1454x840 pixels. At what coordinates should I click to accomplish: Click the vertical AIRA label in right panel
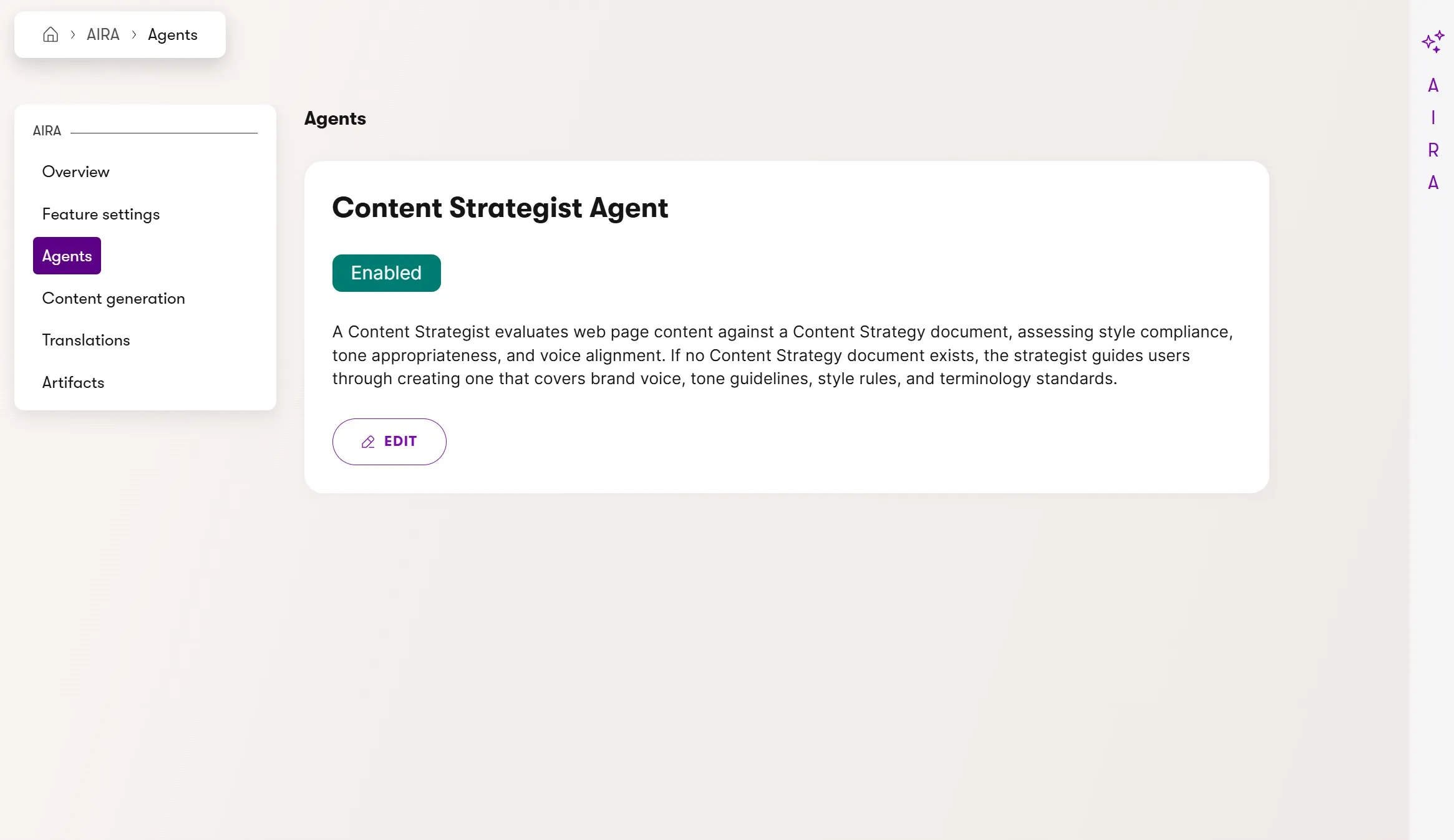pyautogui.click(x=1433, y=134)
